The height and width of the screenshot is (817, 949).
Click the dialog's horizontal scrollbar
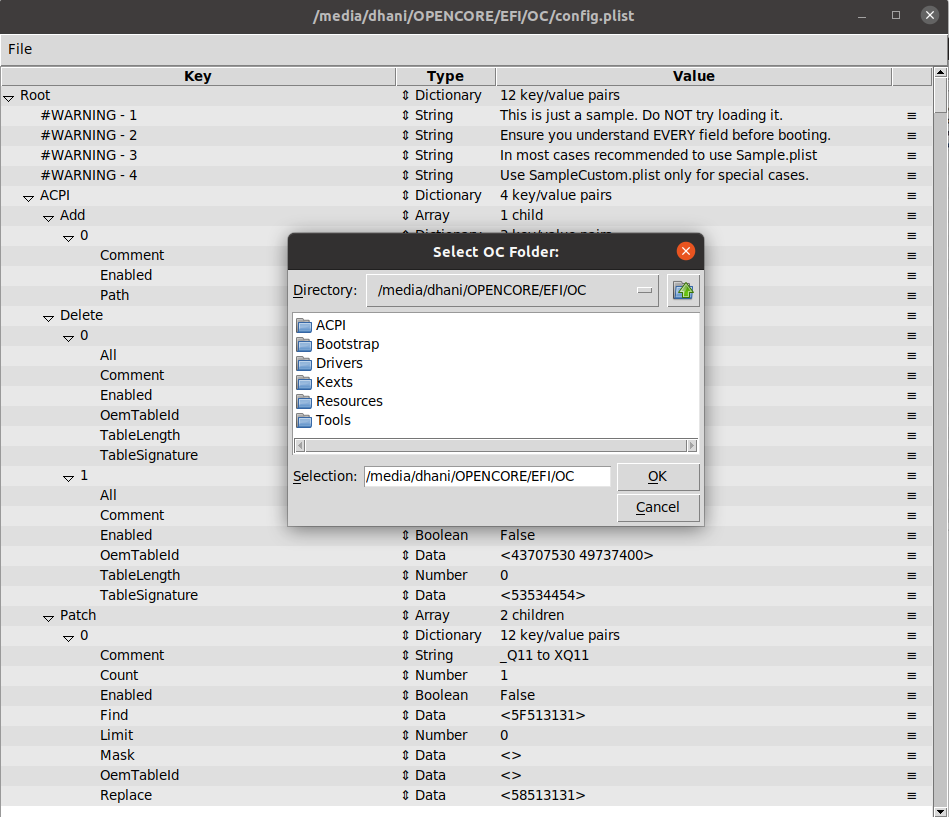(496, 446)
